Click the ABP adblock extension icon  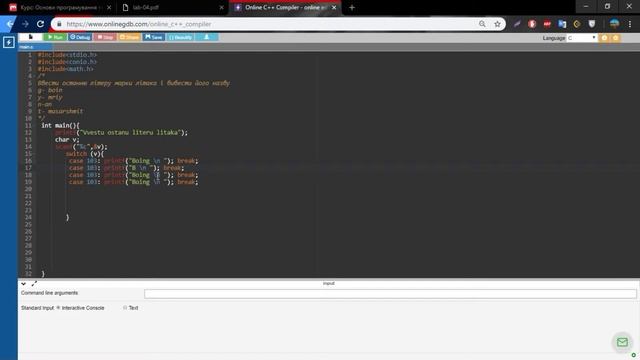coord(547,24)
